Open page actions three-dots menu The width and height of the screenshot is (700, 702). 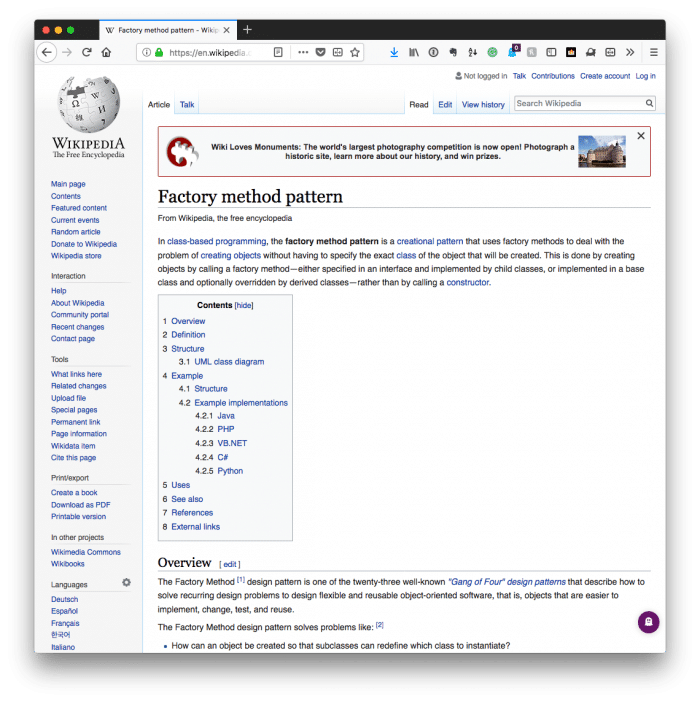(302, 52)
